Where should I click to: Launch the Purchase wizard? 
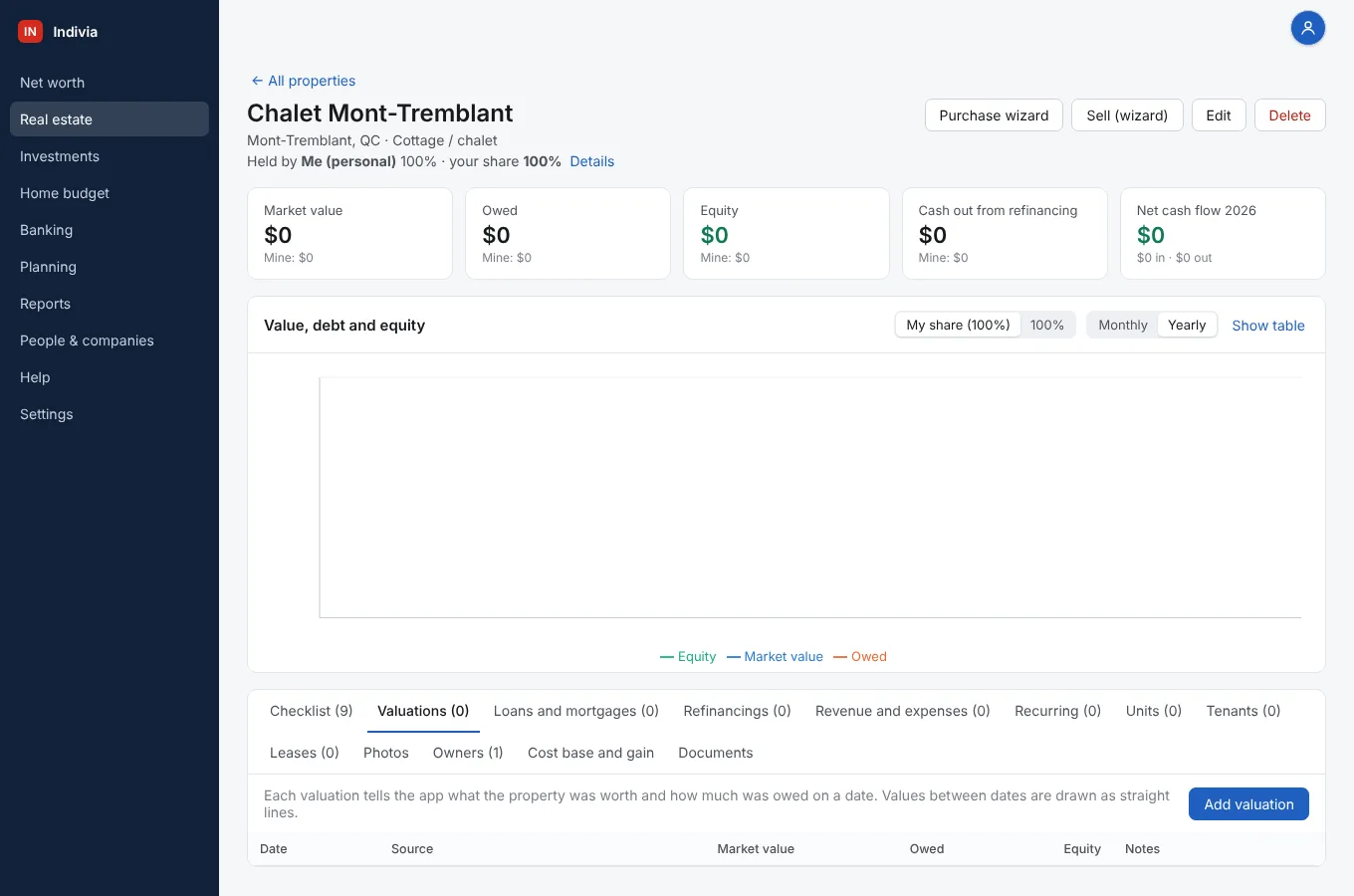pos(994,115)
